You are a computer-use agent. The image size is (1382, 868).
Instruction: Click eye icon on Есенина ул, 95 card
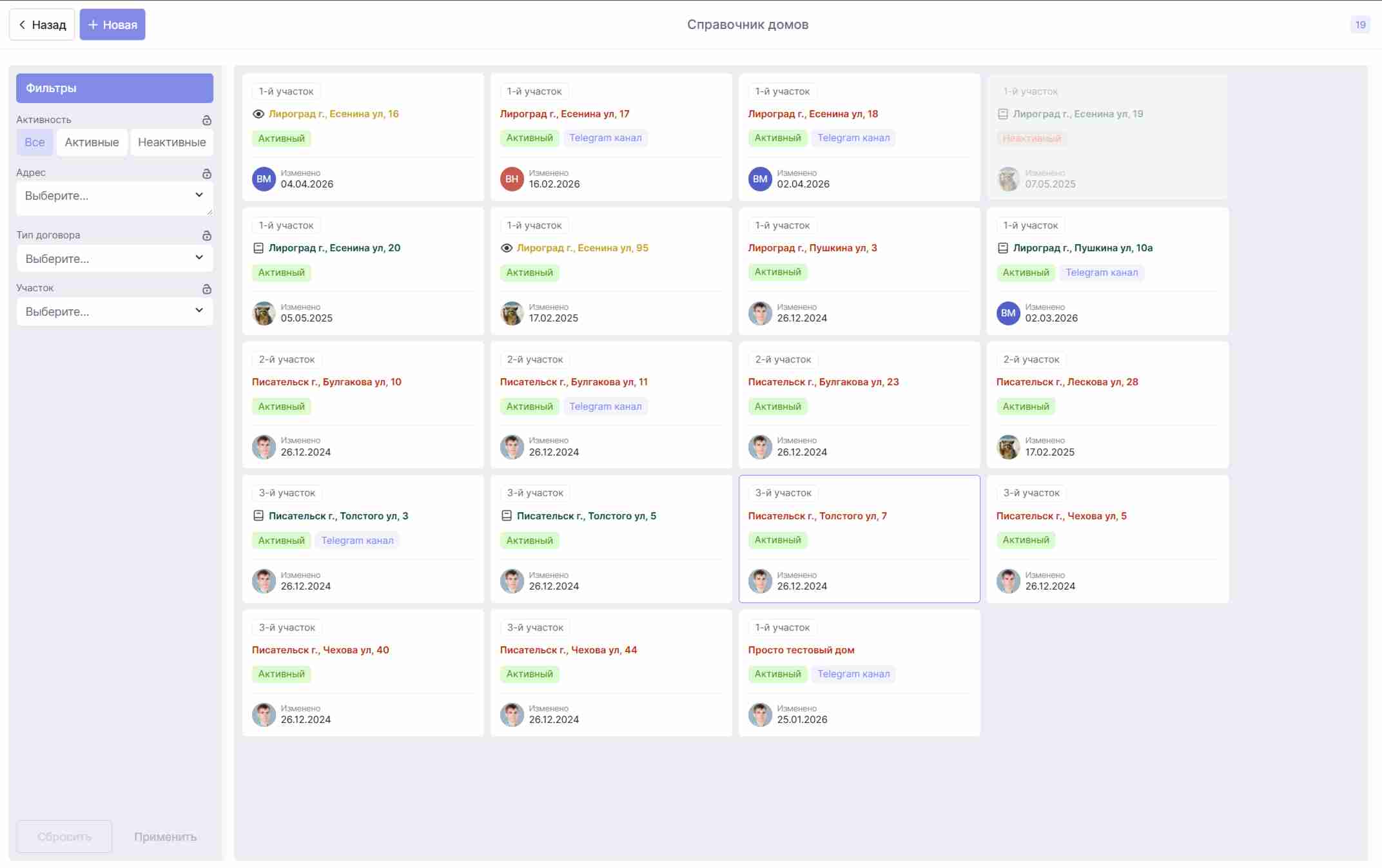click(507, 248)
